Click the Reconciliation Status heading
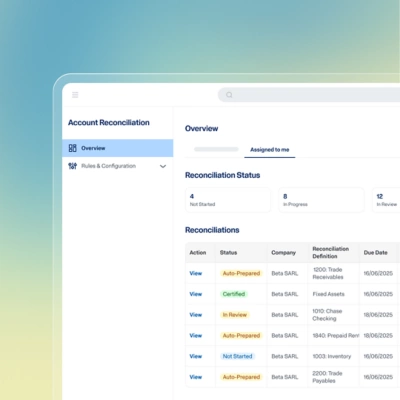The image size is (400, 400). 223,175
